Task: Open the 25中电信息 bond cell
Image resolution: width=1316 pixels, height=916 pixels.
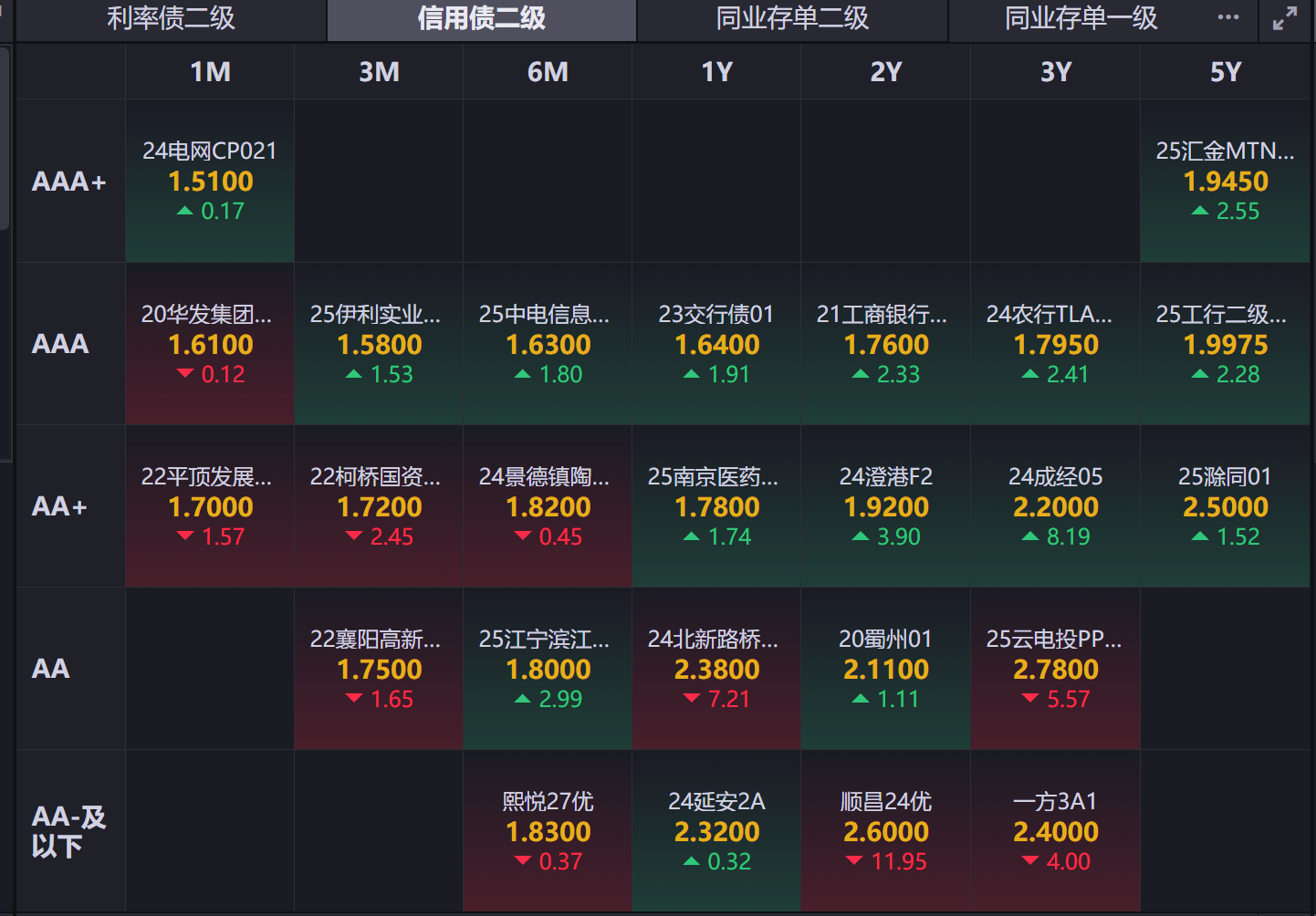Action: (548, 344)
